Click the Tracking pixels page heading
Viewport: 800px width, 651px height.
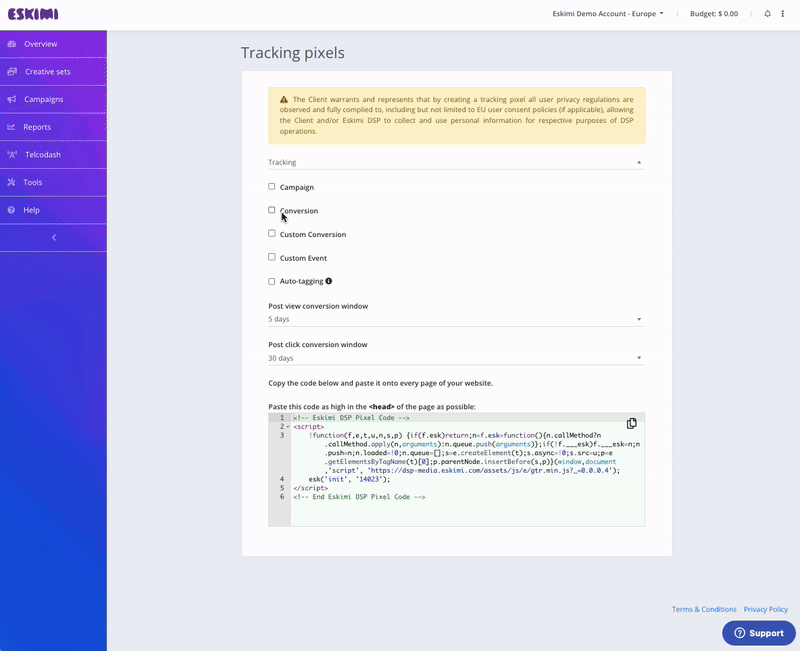click(x=293, y=53)
